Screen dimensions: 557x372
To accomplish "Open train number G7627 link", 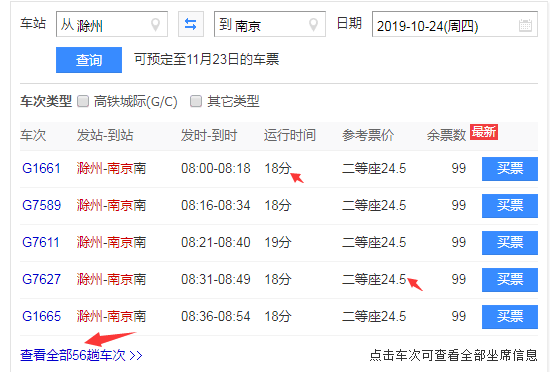I will 42,279.
